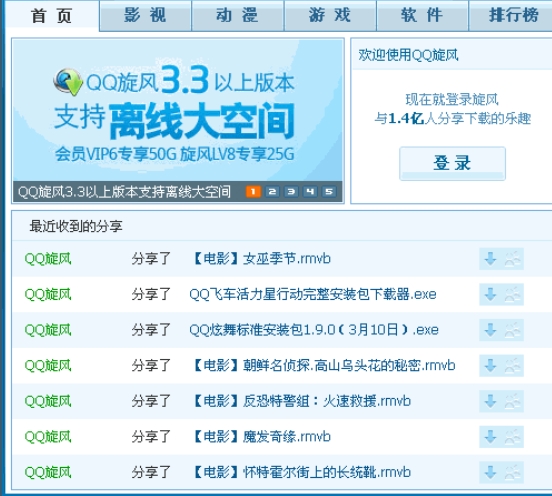Download 魔发奇缘.rmvb using arrow icon
Image resolution: width=552 pixels, height=496 pixels.
point(490,437)
